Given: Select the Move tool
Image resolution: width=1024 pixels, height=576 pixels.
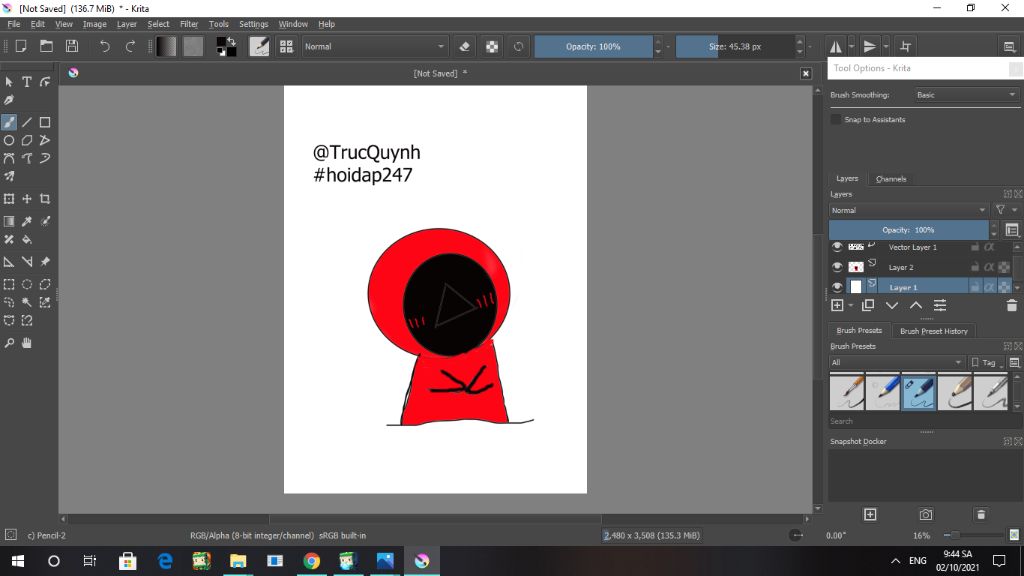Looking at the screenshot, I should (27, 199).
